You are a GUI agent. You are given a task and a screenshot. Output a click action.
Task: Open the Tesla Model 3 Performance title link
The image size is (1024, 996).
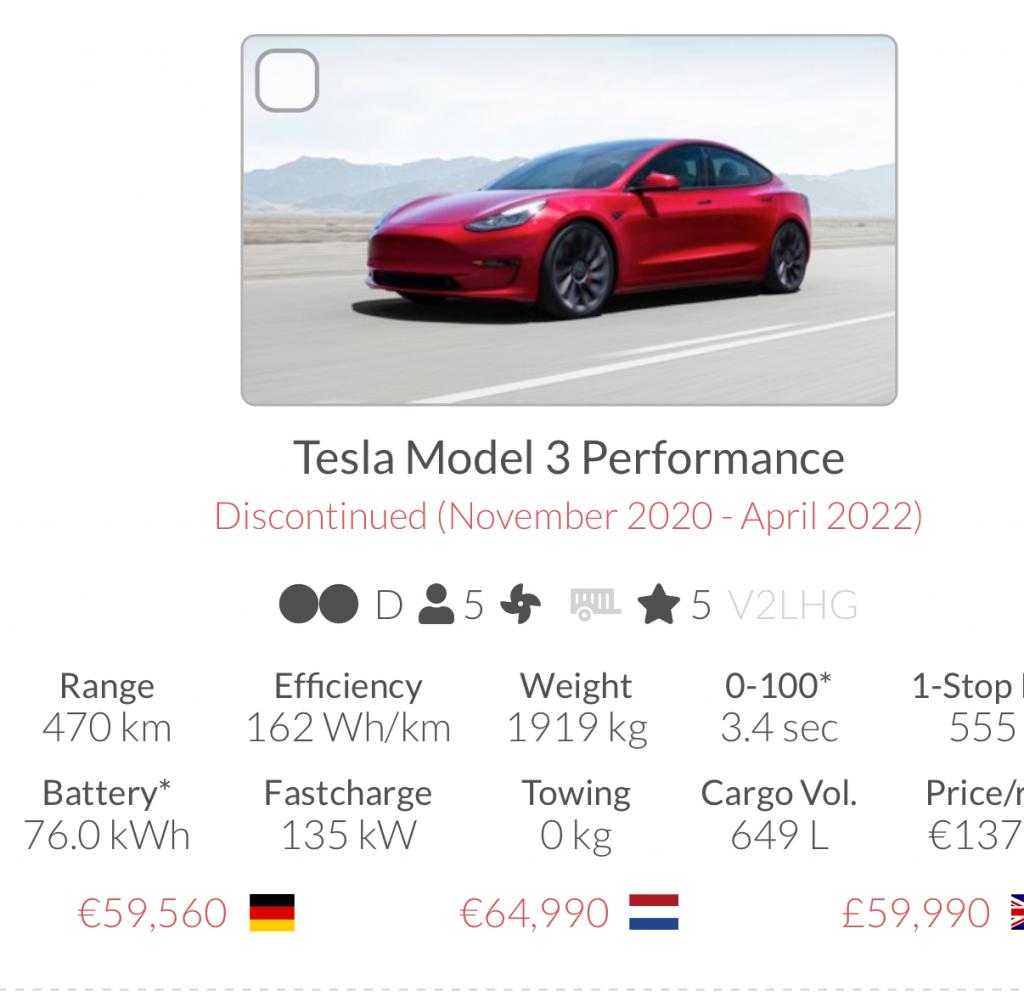[569, 457]
